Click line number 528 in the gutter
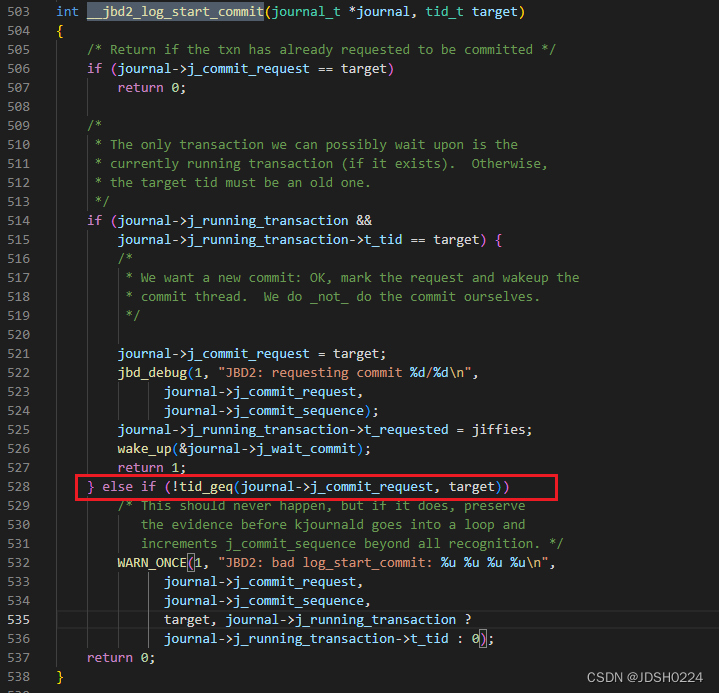Image resolution: width=719 pixels, height=693 pixels. click(x=18, y=487)
